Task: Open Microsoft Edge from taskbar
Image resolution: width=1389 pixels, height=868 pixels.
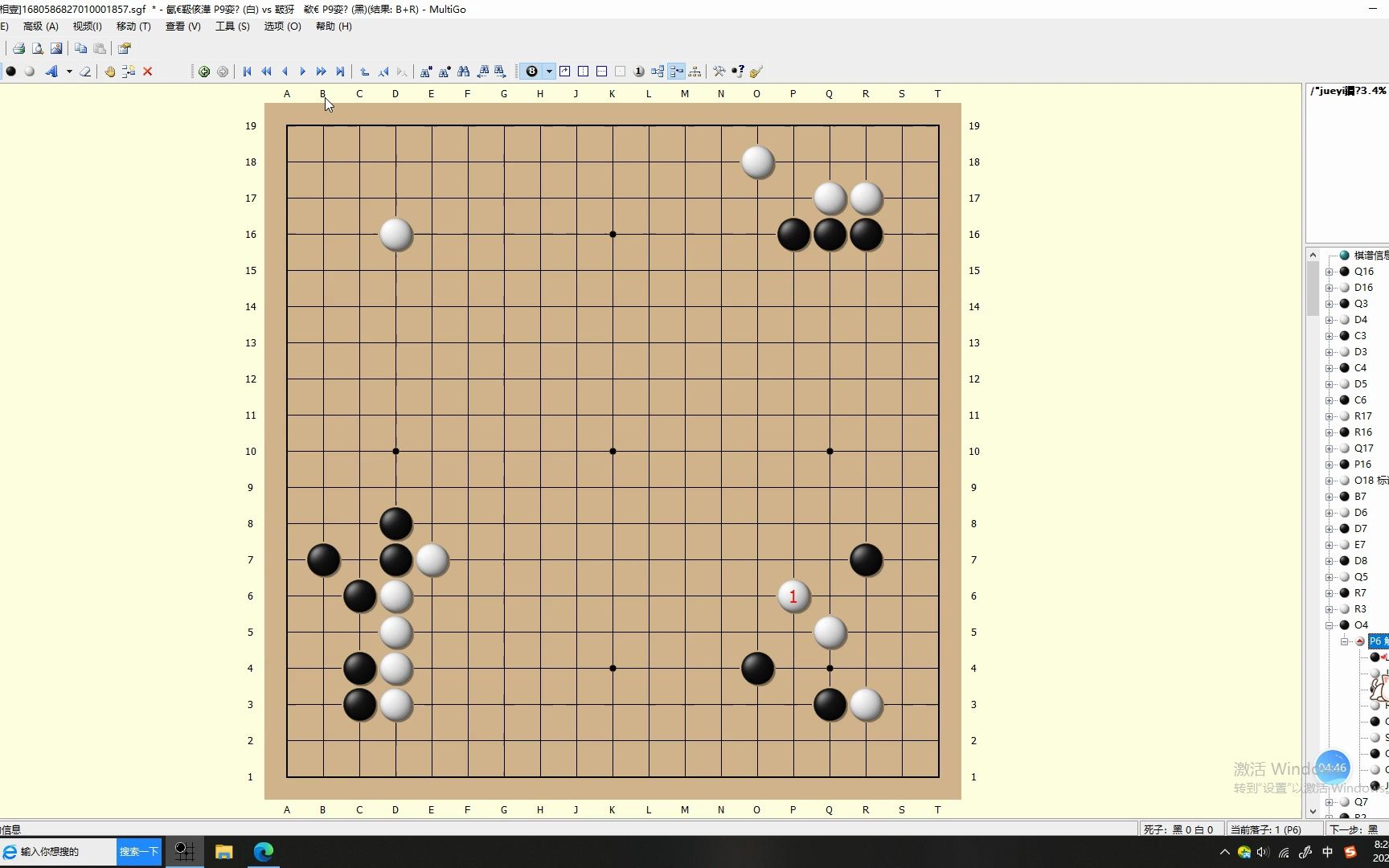Action: (x=263, y=852)
